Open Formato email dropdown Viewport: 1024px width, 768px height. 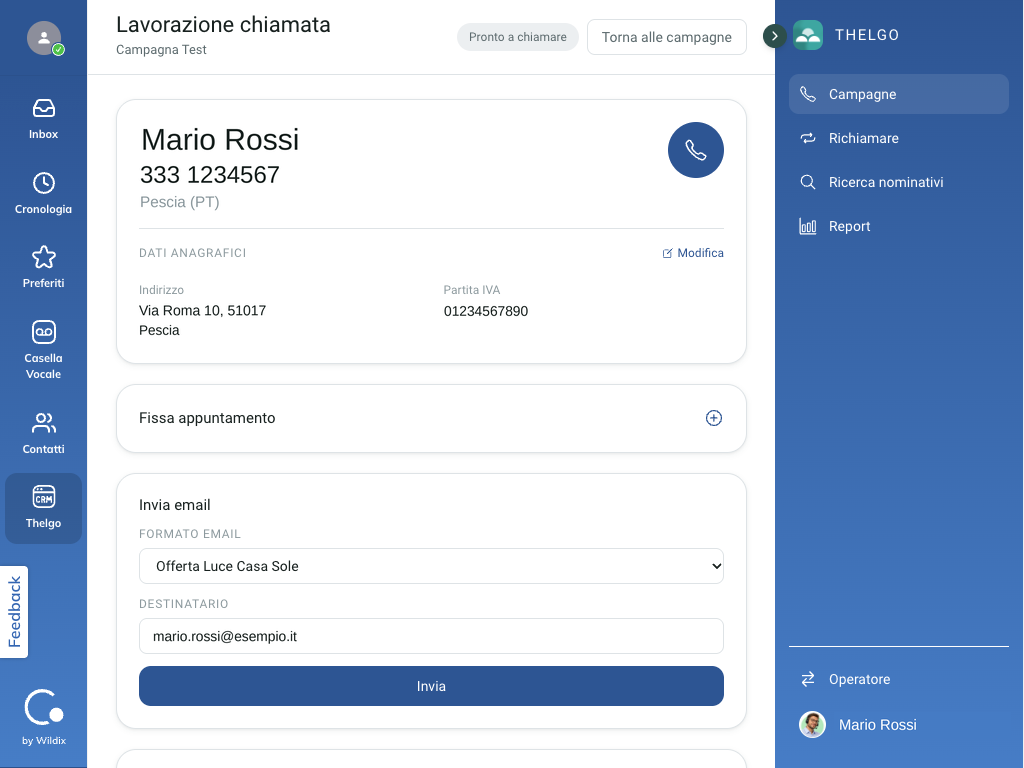click(431, 566)
